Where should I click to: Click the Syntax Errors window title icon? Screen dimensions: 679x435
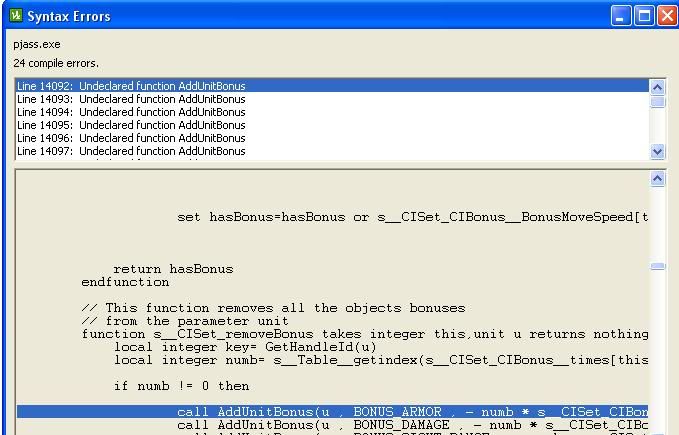point(16,16)
